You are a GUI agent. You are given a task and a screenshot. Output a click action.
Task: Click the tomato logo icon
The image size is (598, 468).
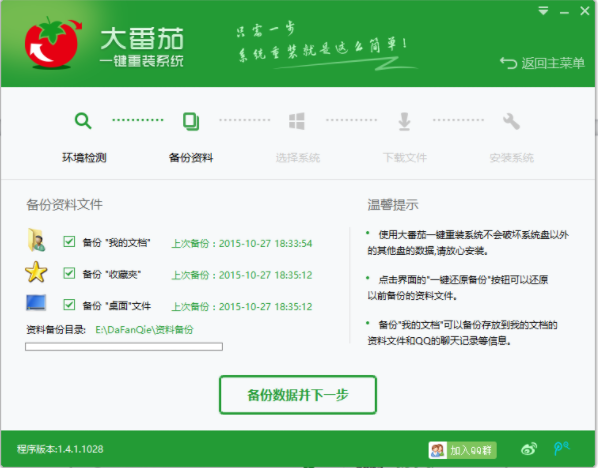(52, 43)
